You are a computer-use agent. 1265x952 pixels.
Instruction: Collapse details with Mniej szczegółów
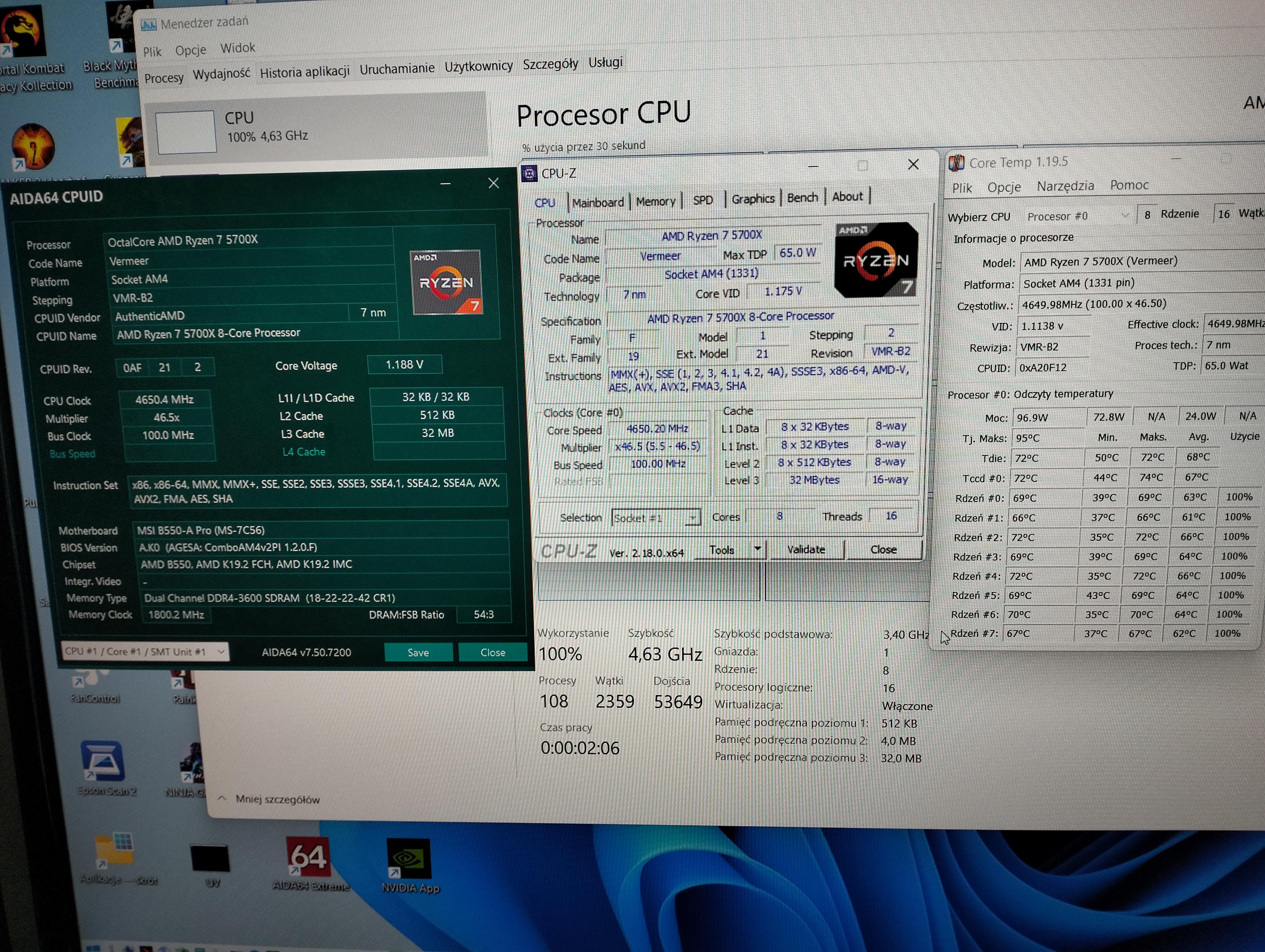pos(277,800)
